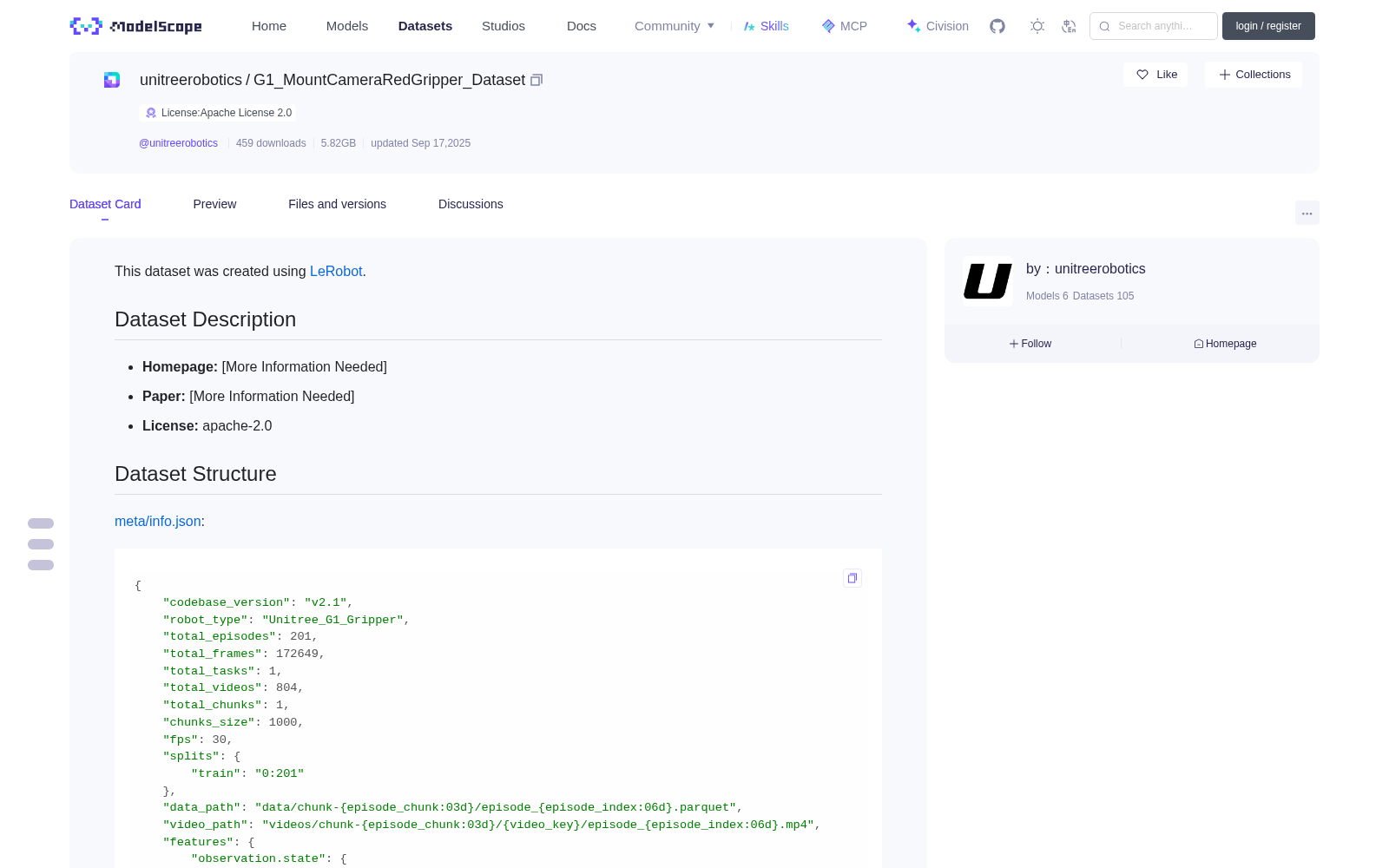Open the ModelScope logo homepage
The height and width of the screenshot is (868, 1389).
click(136, 26)
